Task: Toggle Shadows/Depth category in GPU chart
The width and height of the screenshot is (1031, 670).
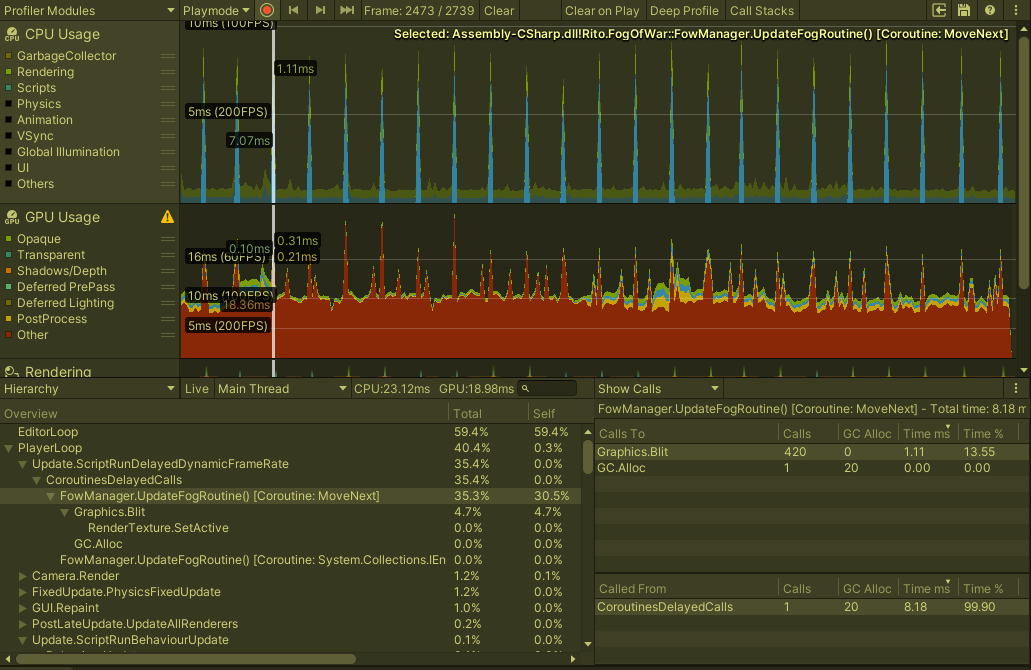Action: click(x=9, y=271)
